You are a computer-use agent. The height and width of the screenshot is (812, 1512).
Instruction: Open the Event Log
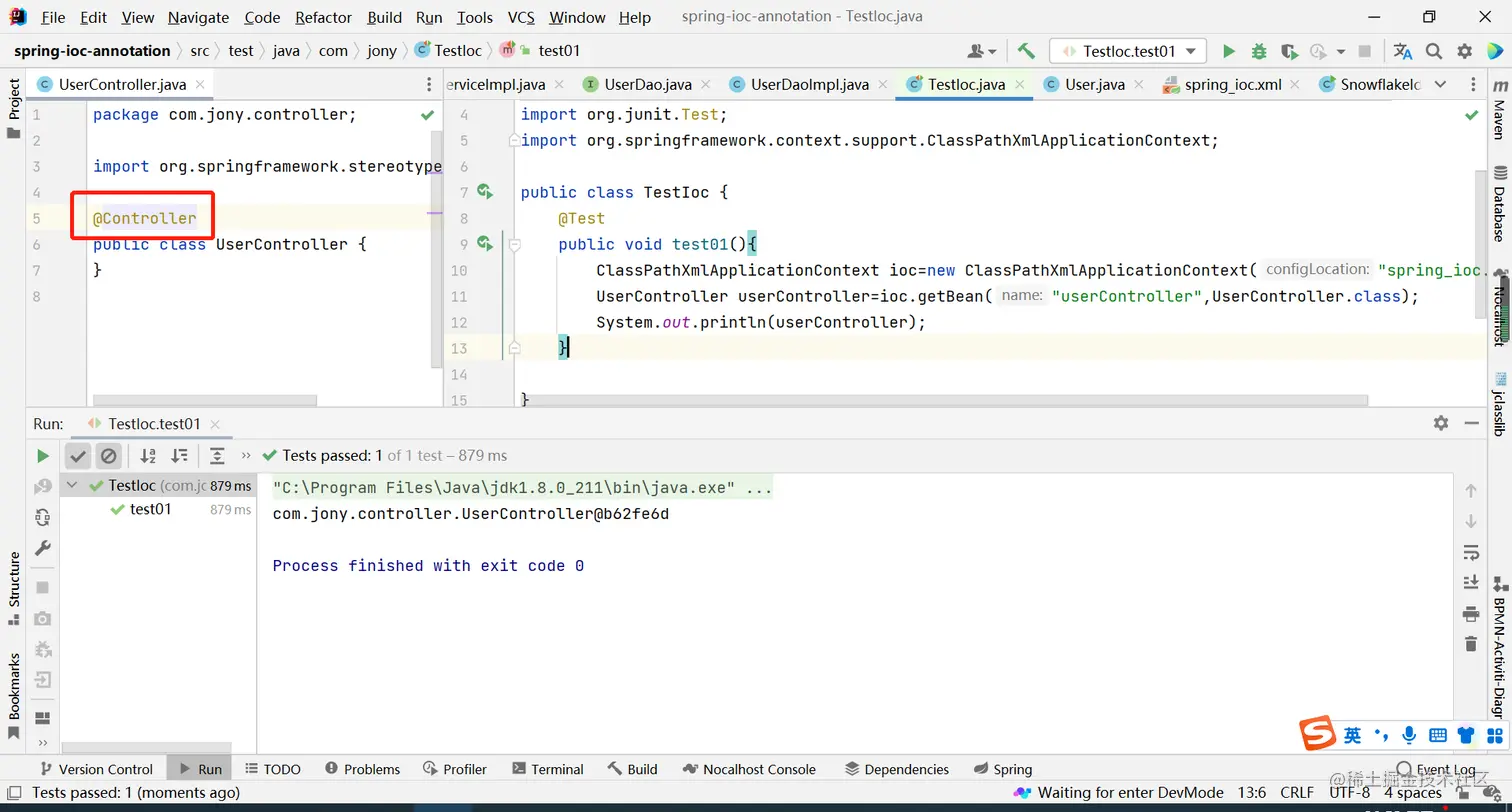[1435, 769]
